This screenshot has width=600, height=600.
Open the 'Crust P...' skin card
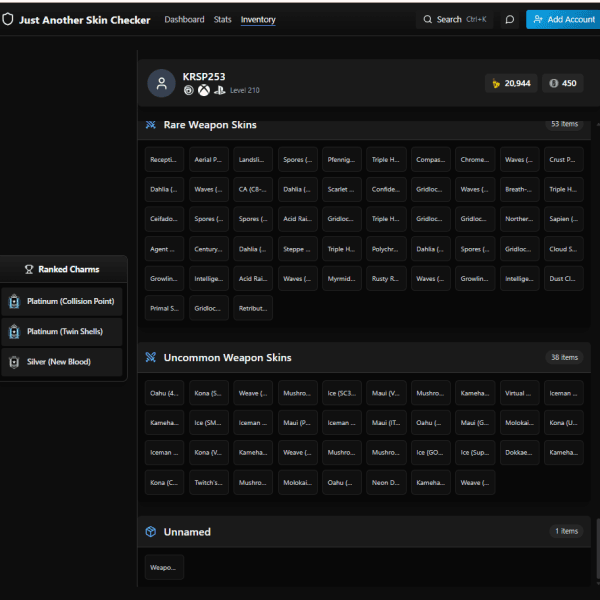click(x=564, y=159)
